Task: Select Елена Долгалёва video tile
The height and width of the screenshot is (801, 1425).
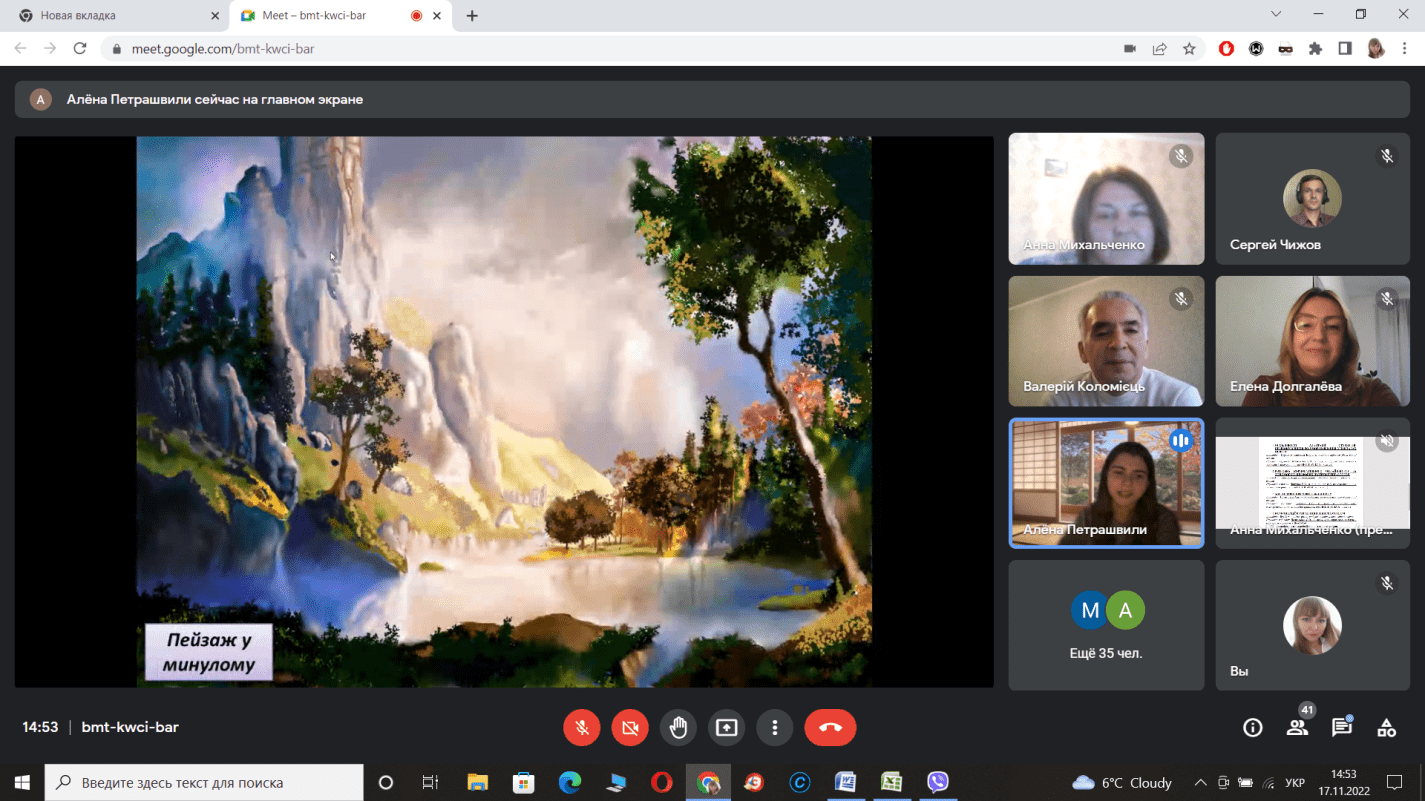Action: tap(1312, 341)
